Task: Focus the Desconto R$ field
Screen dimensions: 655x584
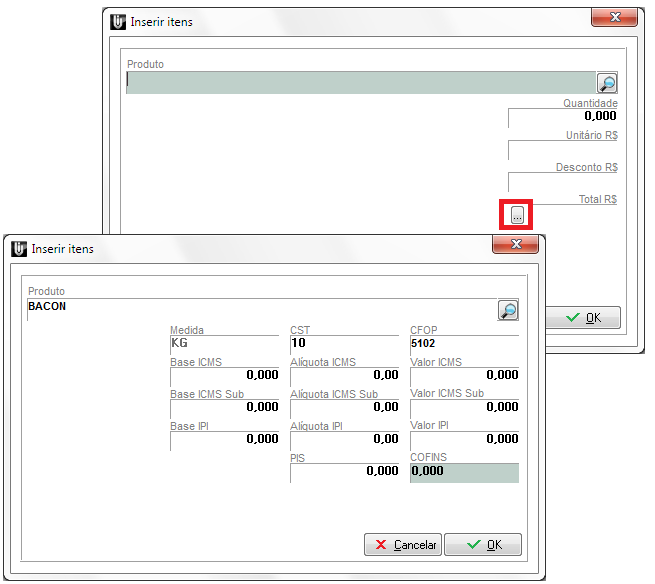Action: [x=563, y=182]
